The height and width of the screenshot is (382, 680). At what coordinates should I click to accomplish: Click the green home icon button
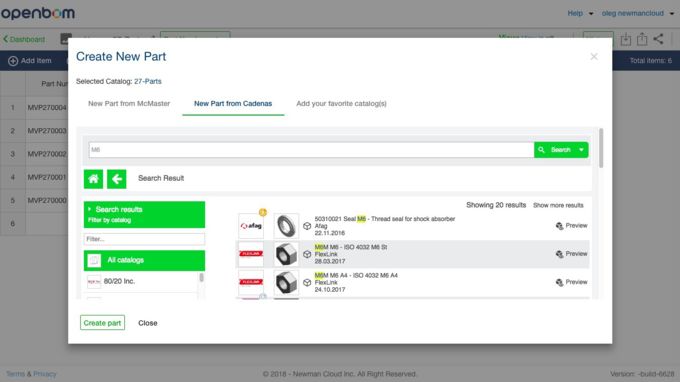click(93, 179)
